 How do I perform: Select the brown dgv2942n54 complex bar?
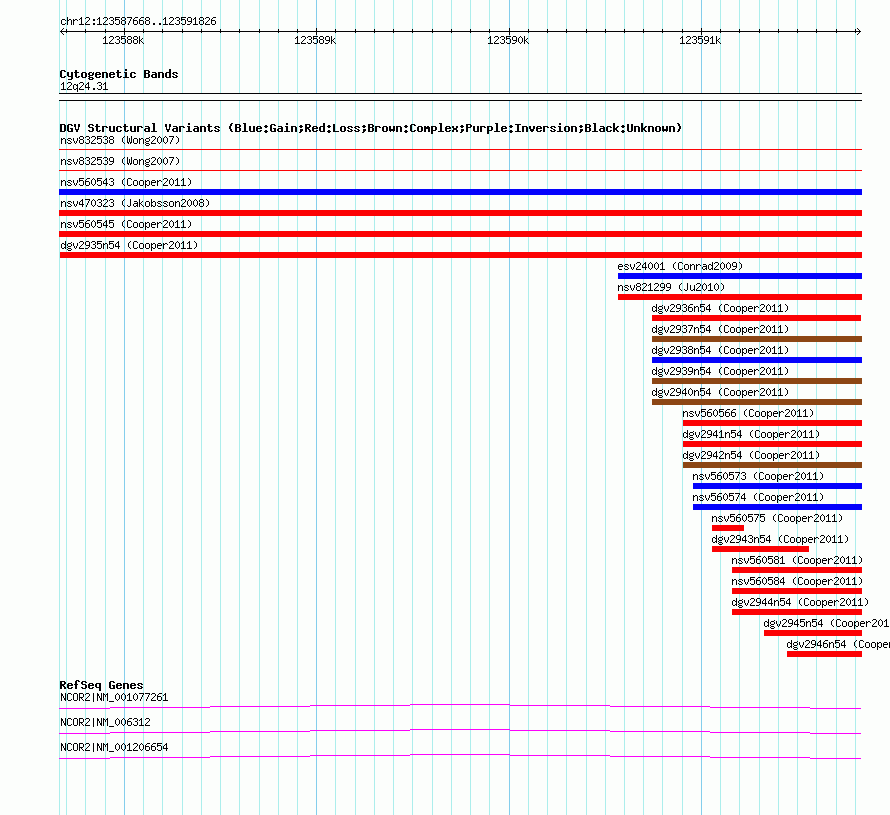click(772, 465)
